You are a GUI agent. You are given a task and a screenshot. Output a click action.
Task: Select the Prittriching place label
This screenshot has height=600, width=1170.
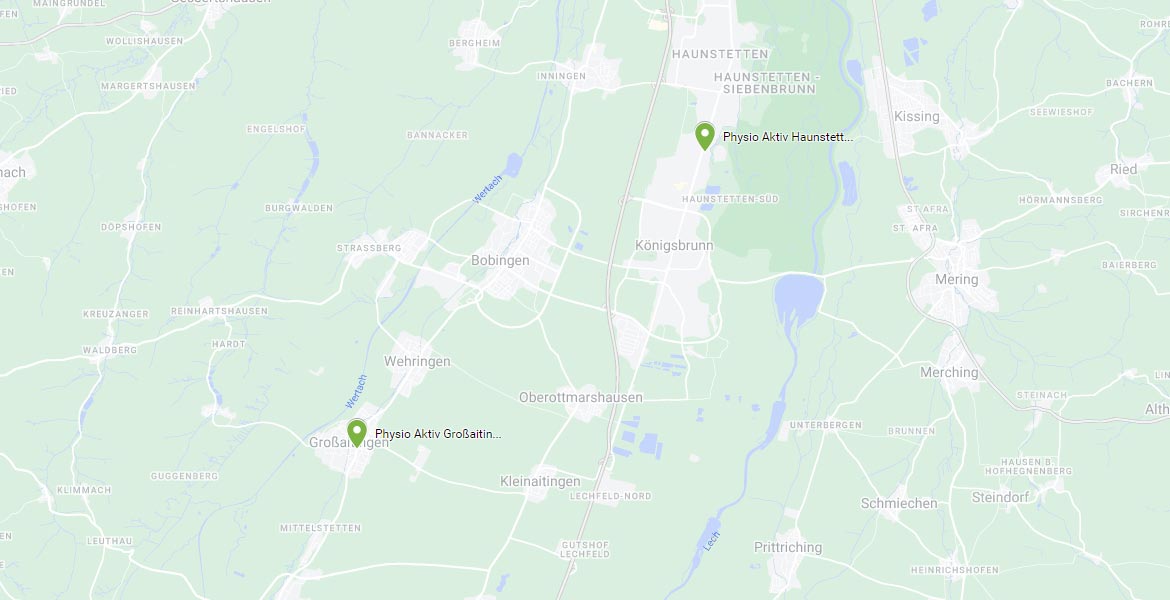coord(788,548)
